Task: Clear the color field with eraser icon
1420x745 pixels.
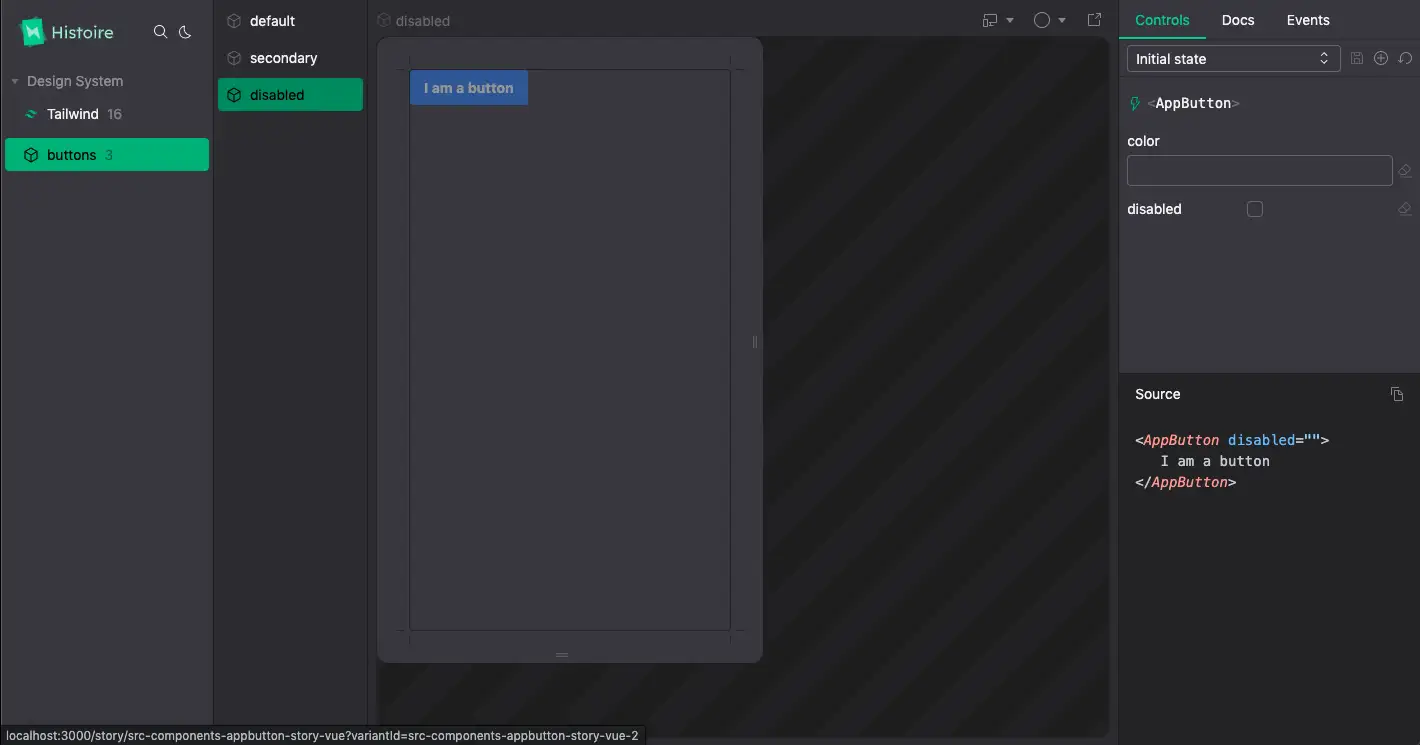Action: (x=1404, y=171)
